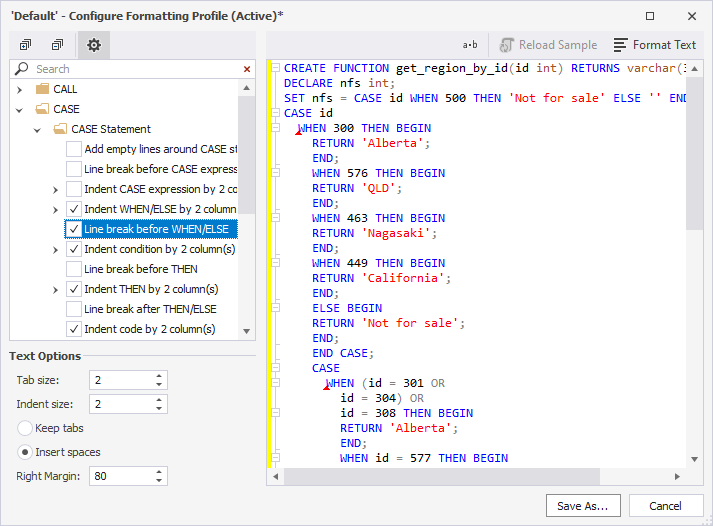The image size is (713, 526).
Task: Expand Indent WHEN/ELSE options
Action: pos(55,210)
